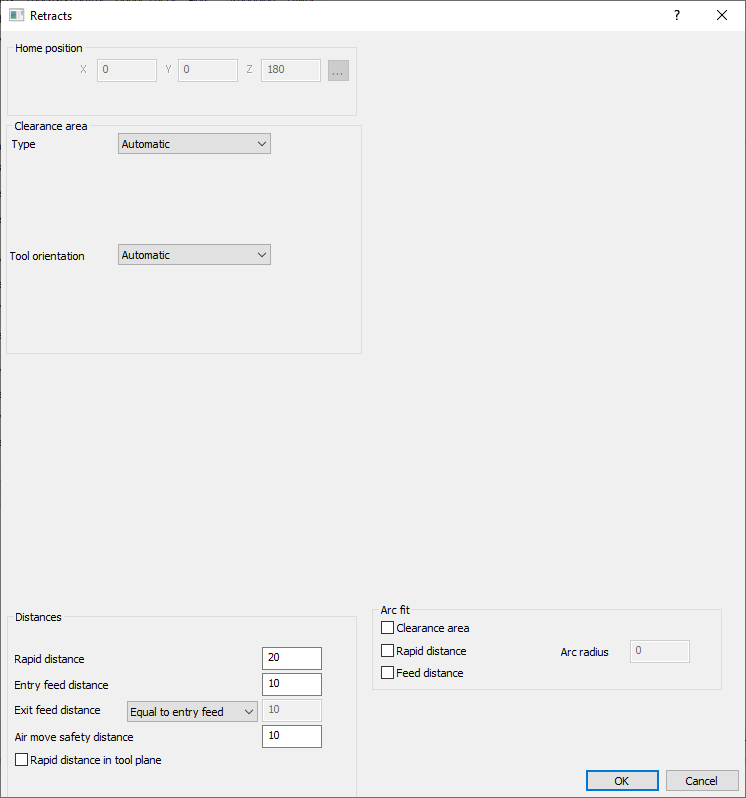Enable Rapid distance in tool plane
The image size is (746, 798).
coord(22,760)
